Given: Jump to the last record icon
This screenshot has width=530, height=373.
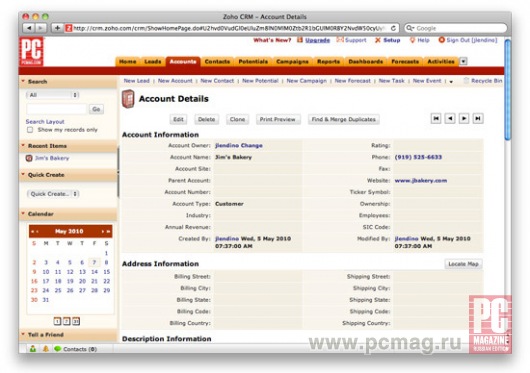Looking at the screenshot, I should pos(478,118).
